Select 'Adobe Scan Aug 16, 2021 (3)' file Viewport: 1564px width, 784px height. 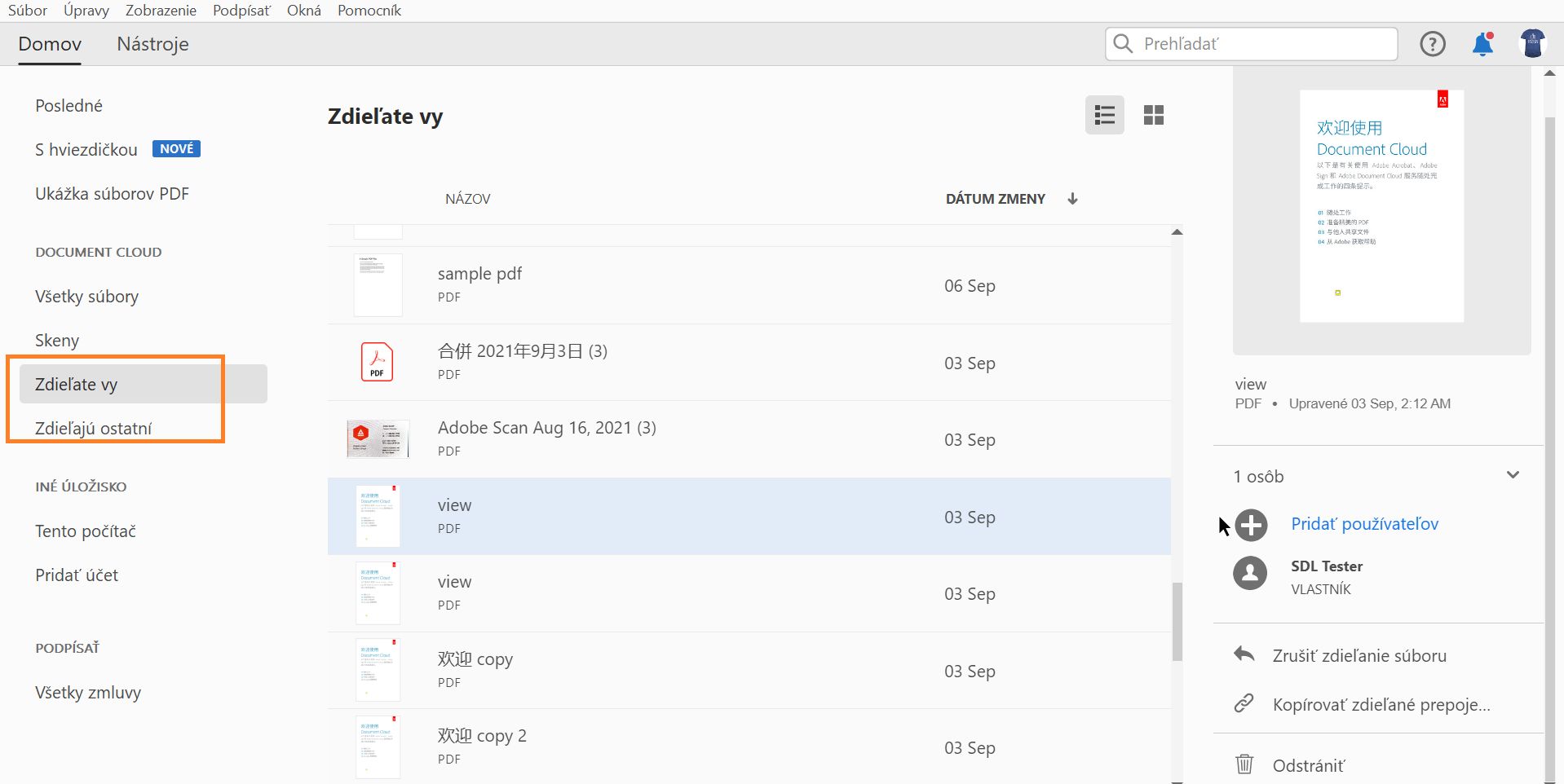(x=749, y=439)
